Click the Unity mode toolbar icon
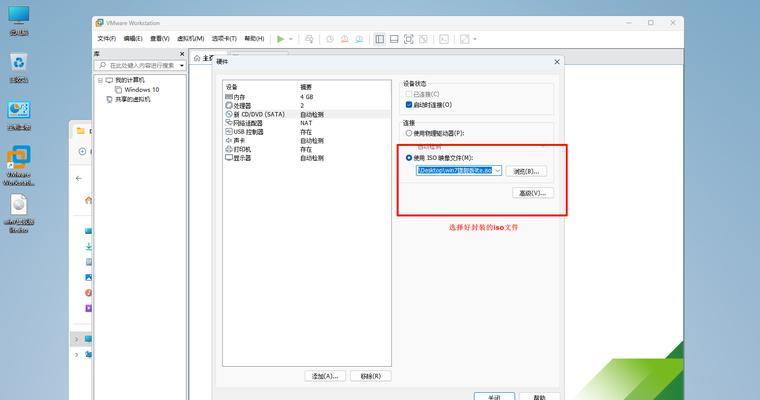 point(423,39)
